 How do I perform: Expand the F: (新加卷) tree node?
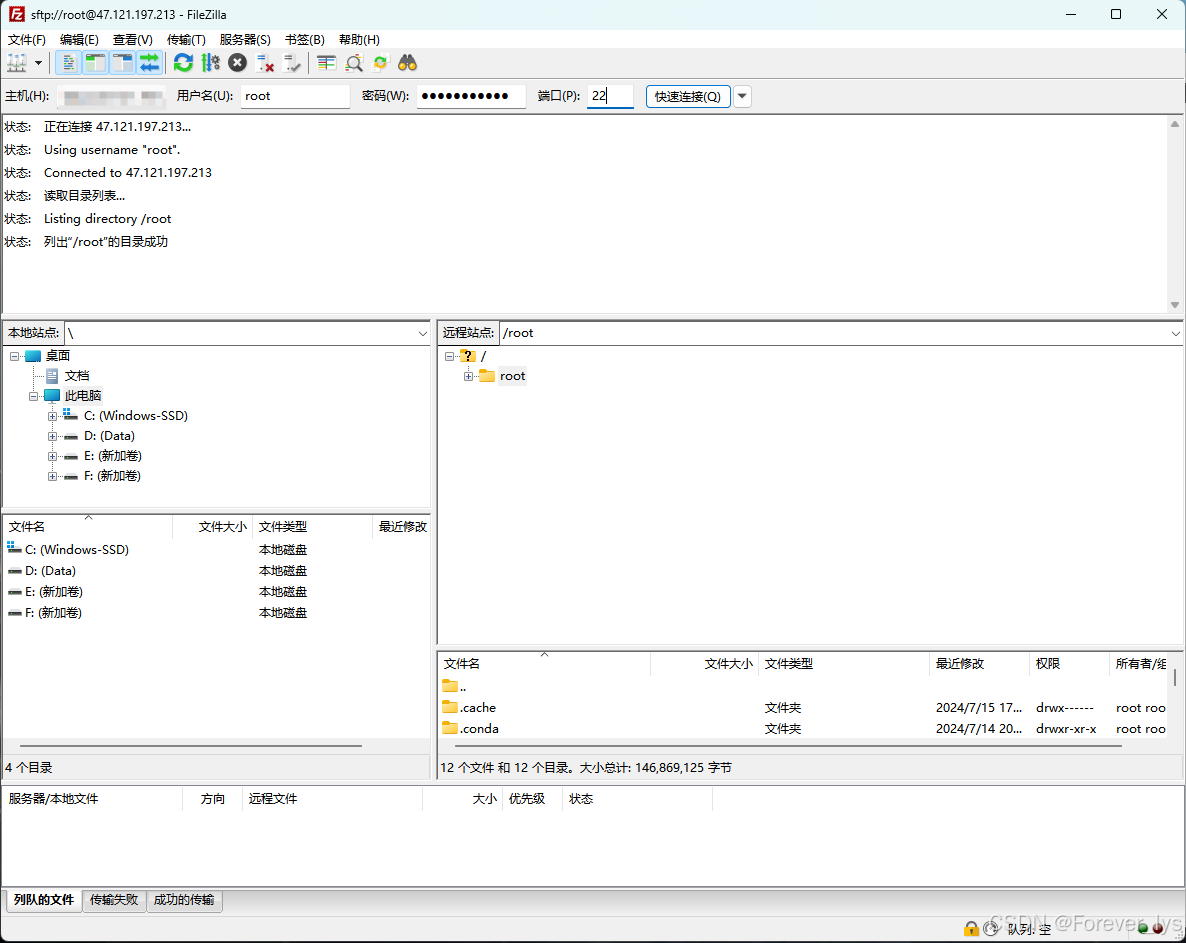(52, 476)
